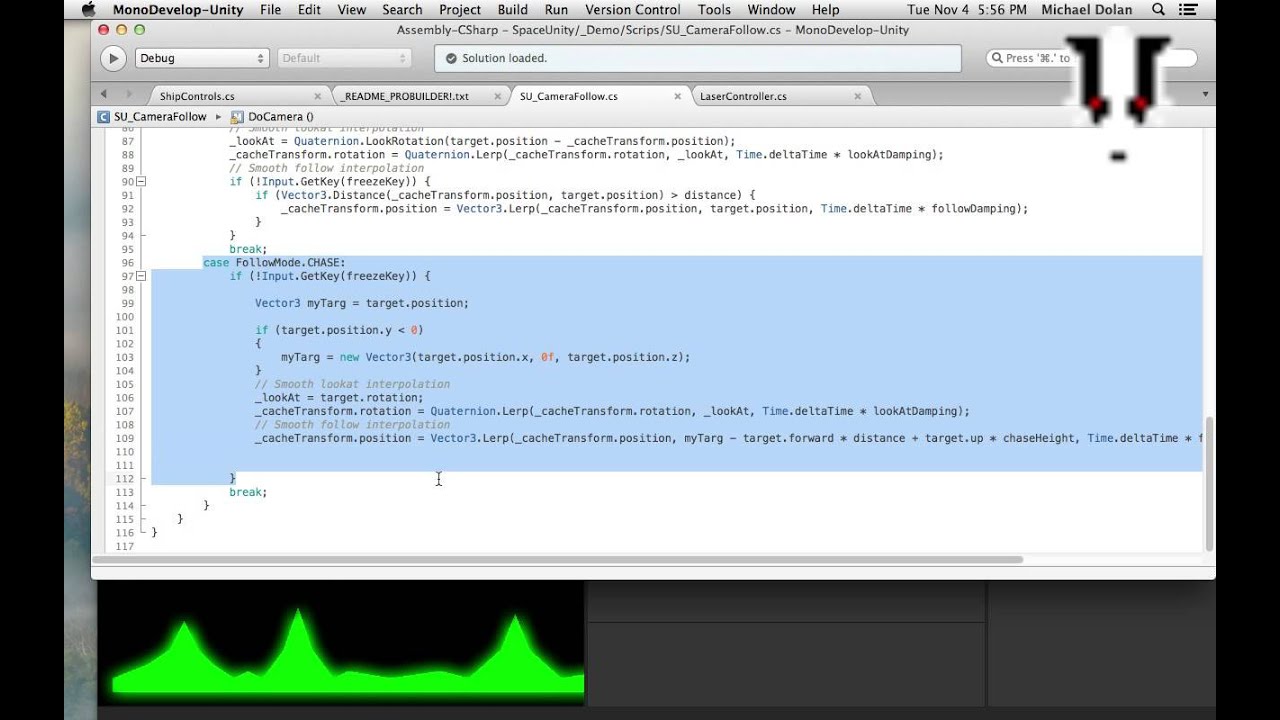Open the Search menu
The width and height of the screenshot is (1280, 720).
coord(402,9)
